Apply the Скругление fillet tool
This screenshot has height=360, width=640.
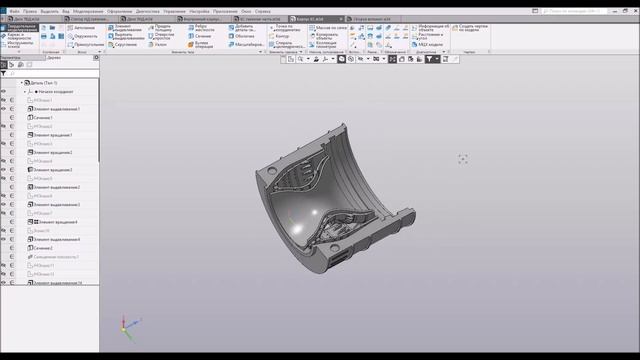[x=123, y=44]
